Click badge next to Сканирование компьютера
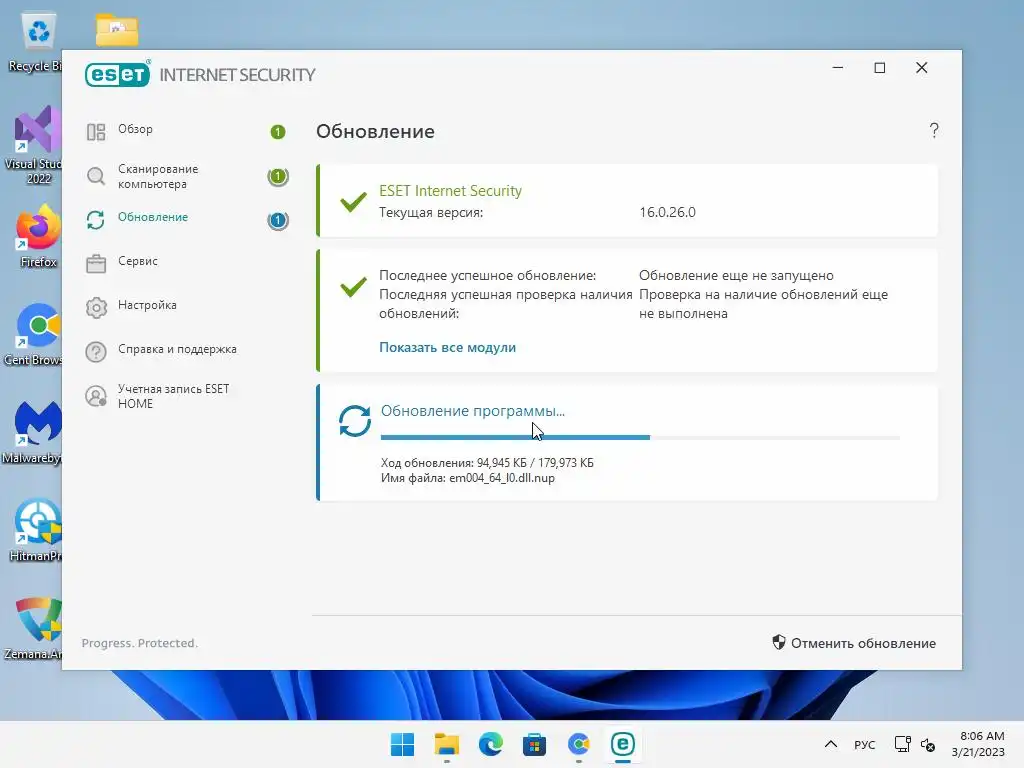The image size is (1024, 768). [278, 176]
